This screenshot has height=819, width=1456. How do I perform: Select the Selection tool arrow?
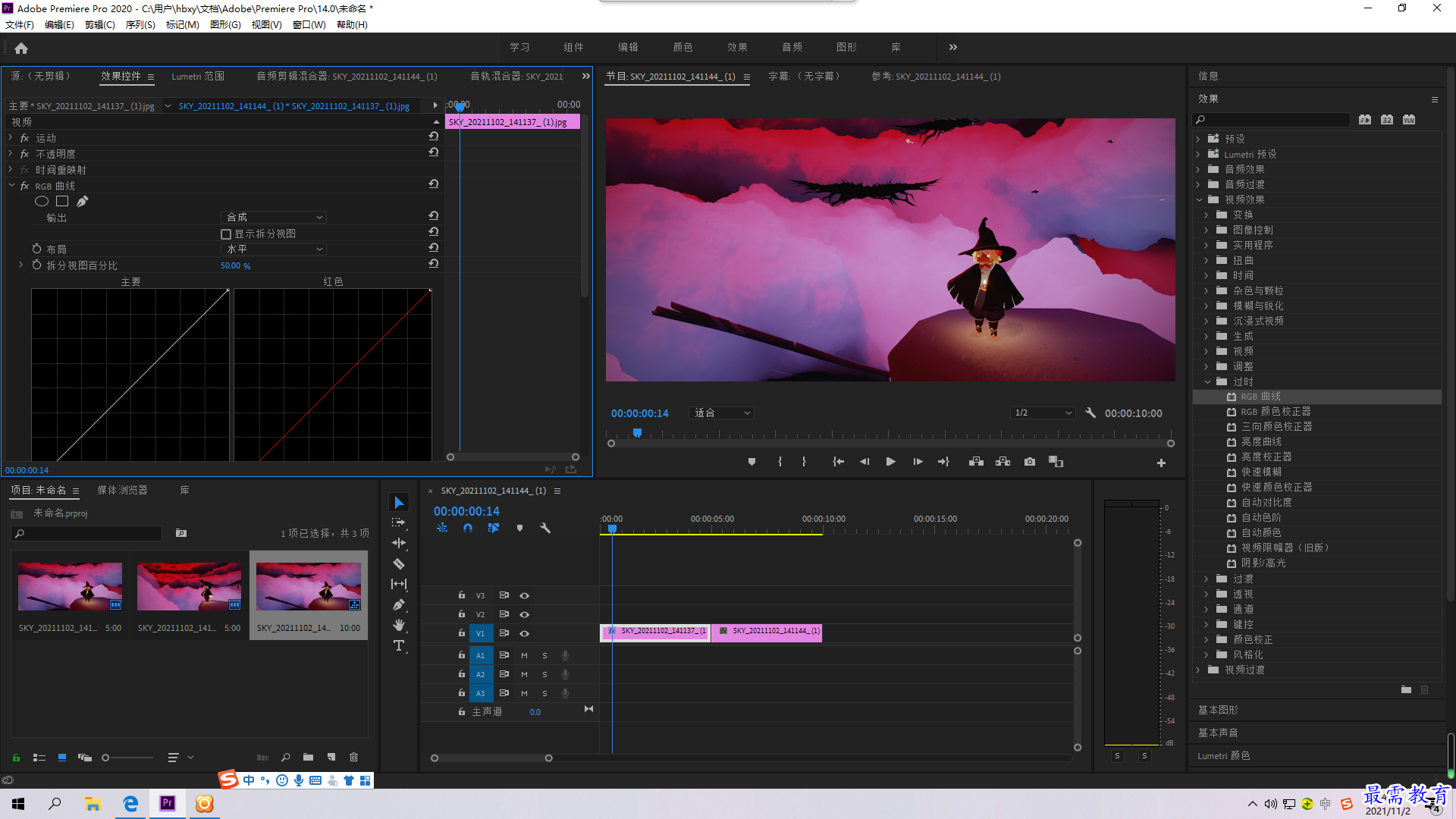click(x=399, y=503)
